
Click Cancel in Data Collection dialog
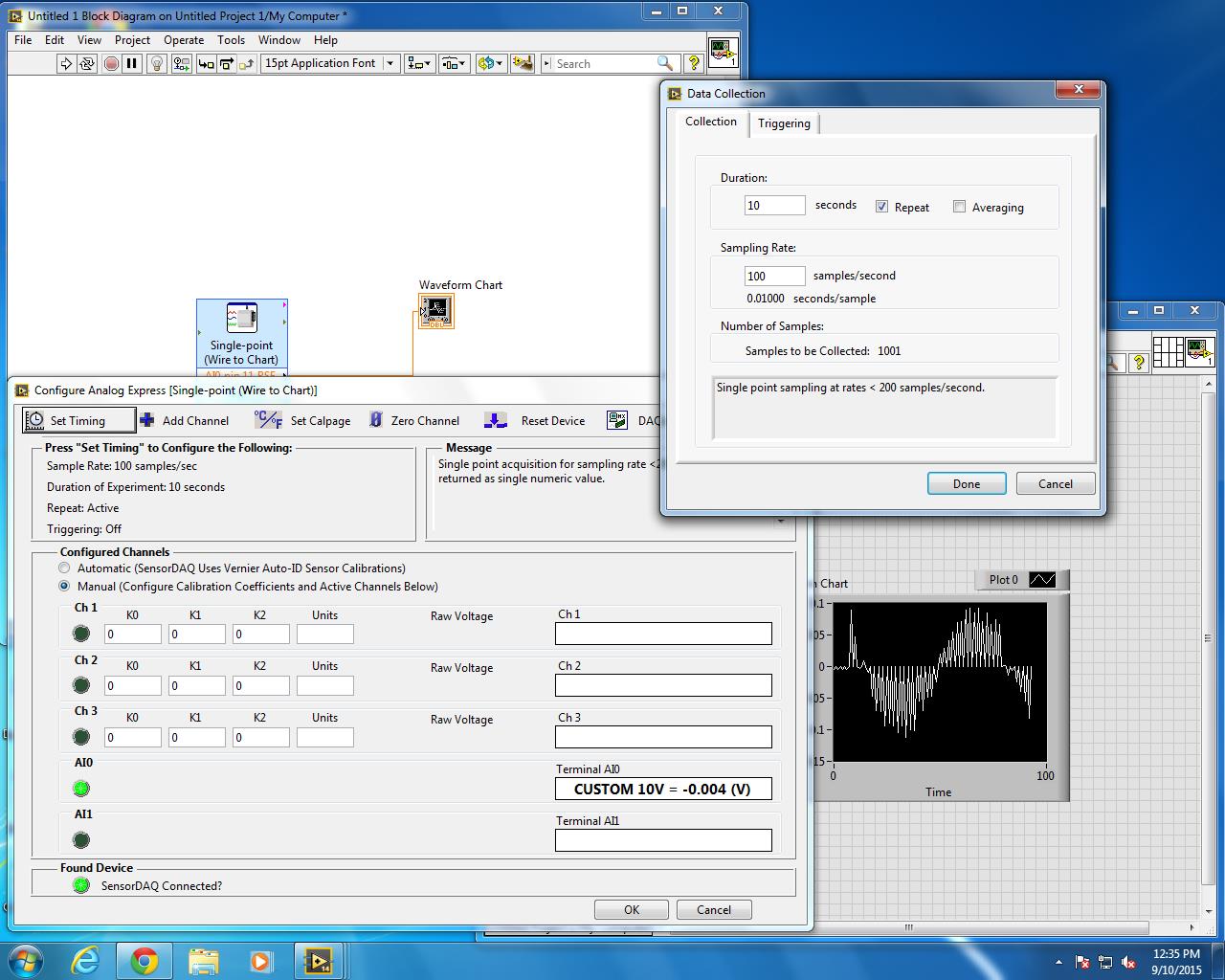tap(1056, 483)
